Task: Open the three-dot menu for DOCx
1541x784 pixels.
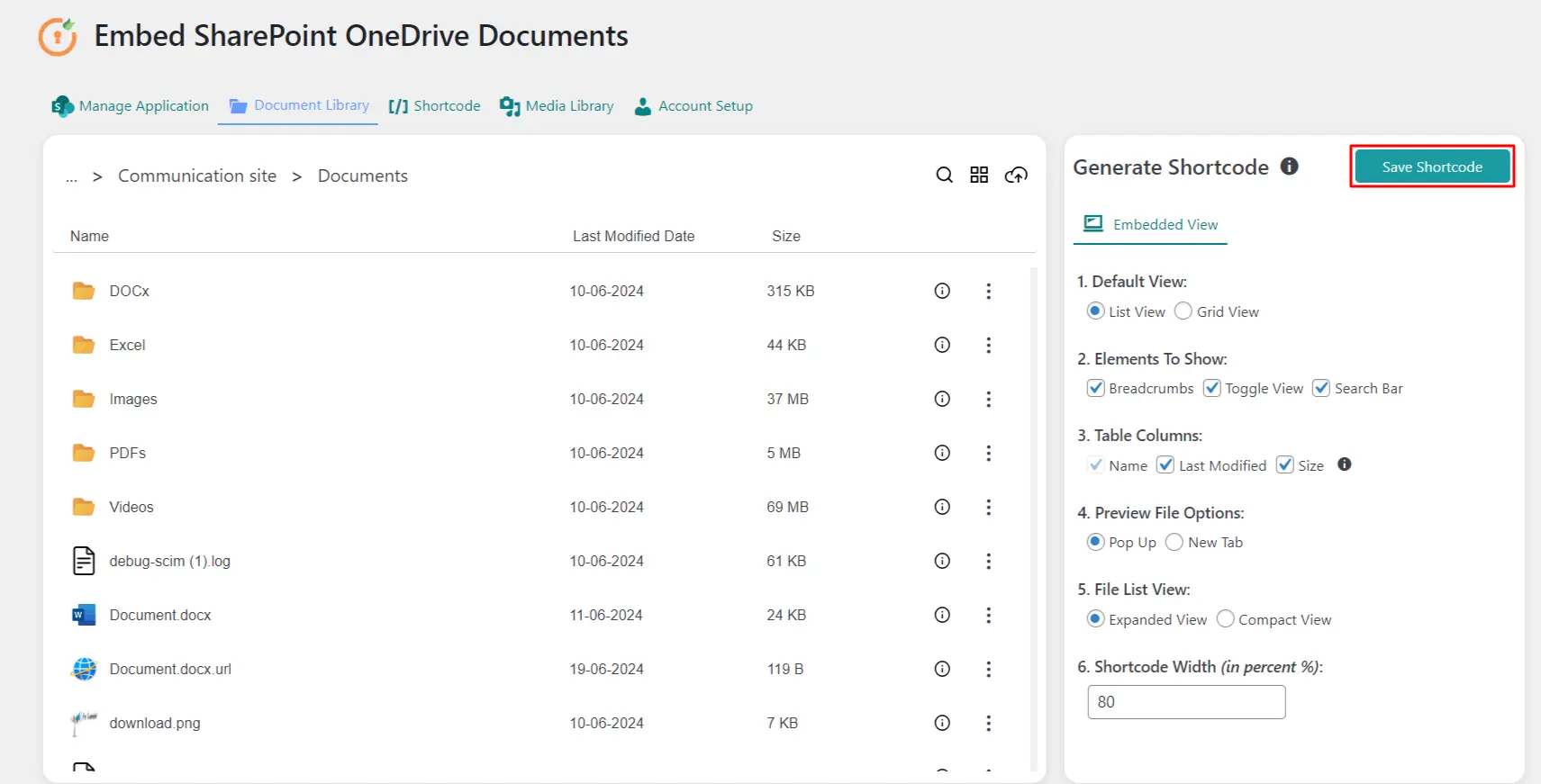Action: 988,291
